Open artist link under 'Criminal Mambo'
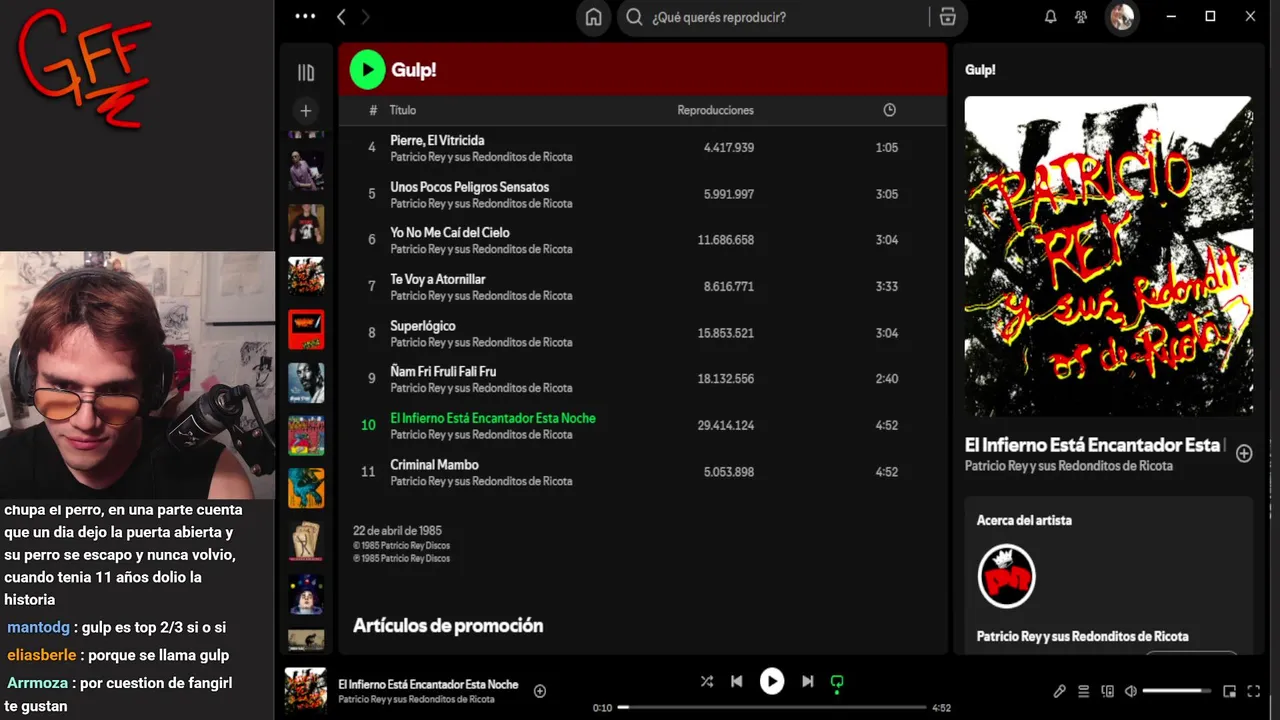1280x720 pixels. 481,481
